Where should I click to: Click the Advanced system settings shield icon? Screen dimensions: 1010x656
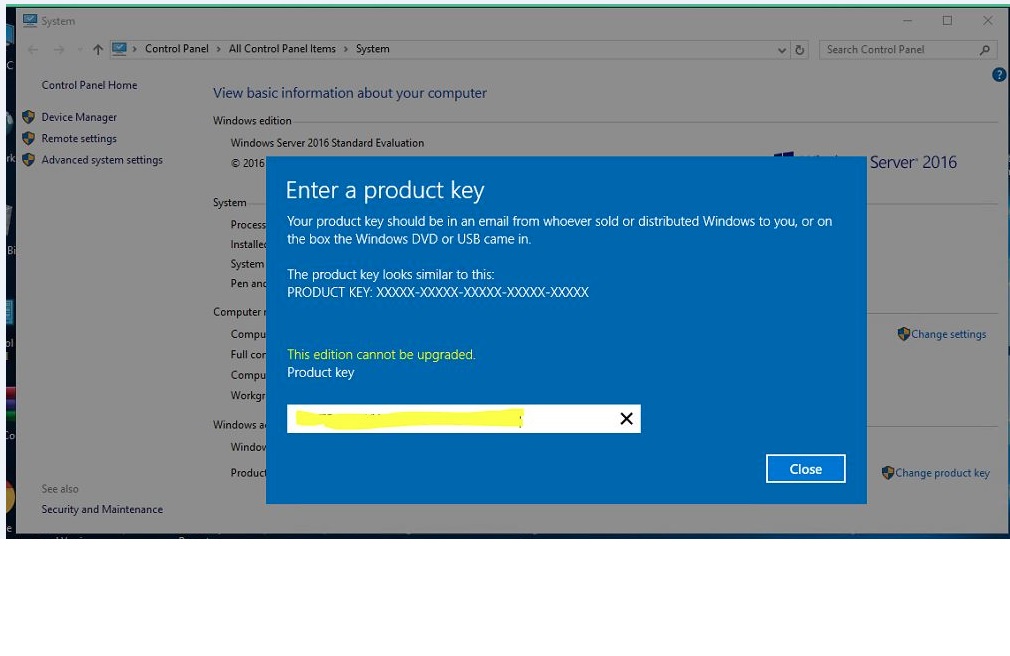[28, 159]
